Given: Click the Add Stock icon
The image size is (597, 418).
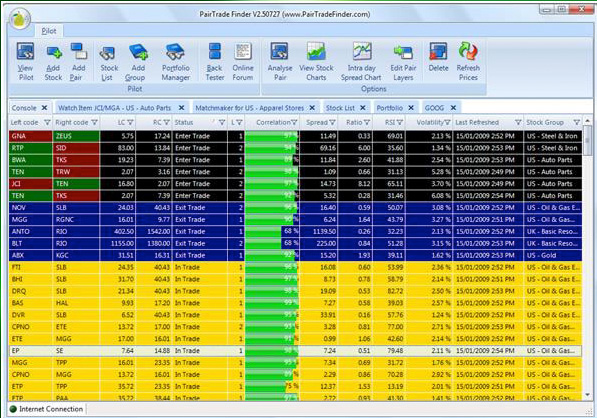Looking at the screenshot, I should pos(53,61).
